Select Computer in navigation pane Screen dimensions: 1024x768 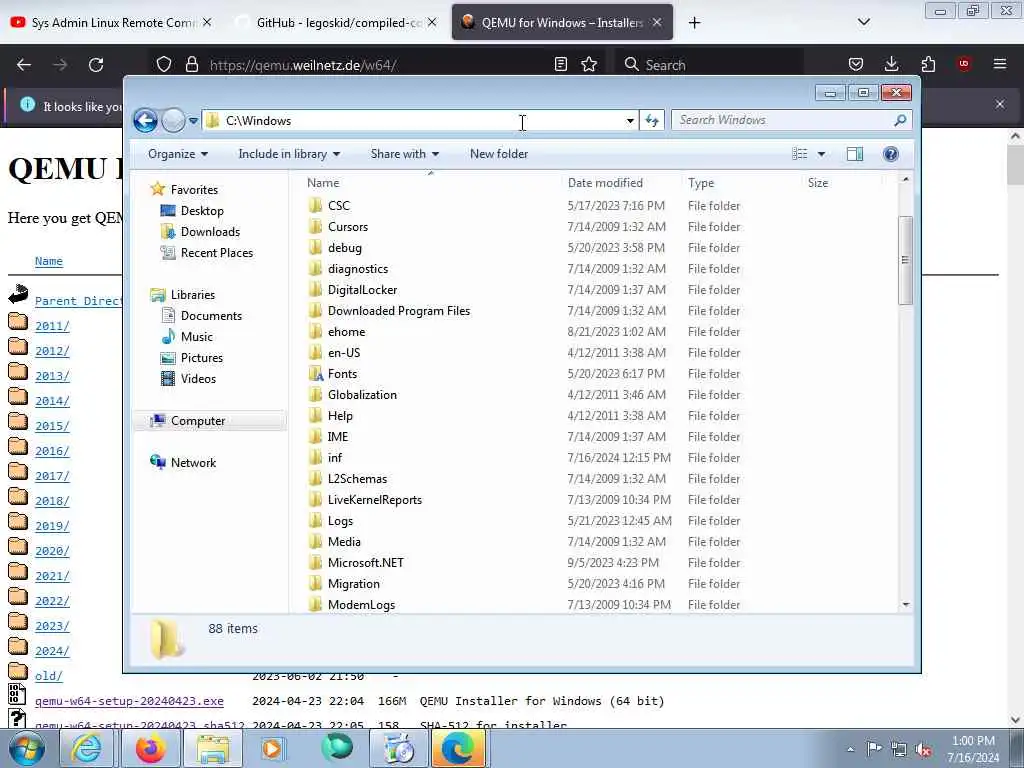(x=198, y=421)
